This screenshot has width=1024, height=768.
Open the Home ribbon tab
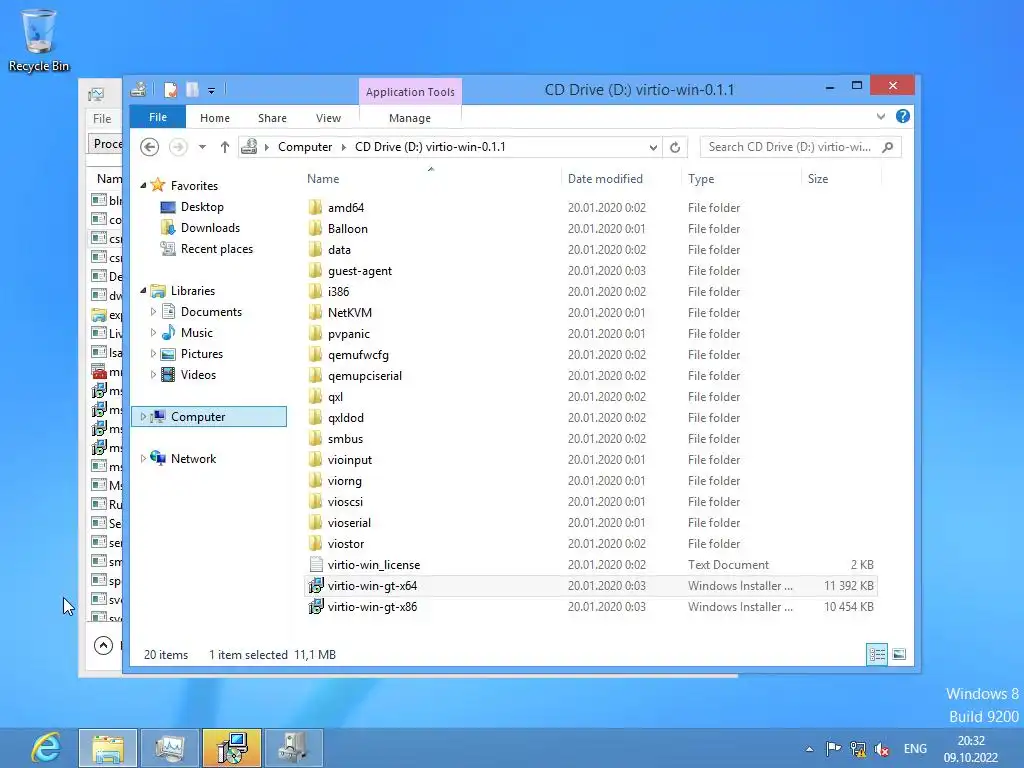pos(215,118)
